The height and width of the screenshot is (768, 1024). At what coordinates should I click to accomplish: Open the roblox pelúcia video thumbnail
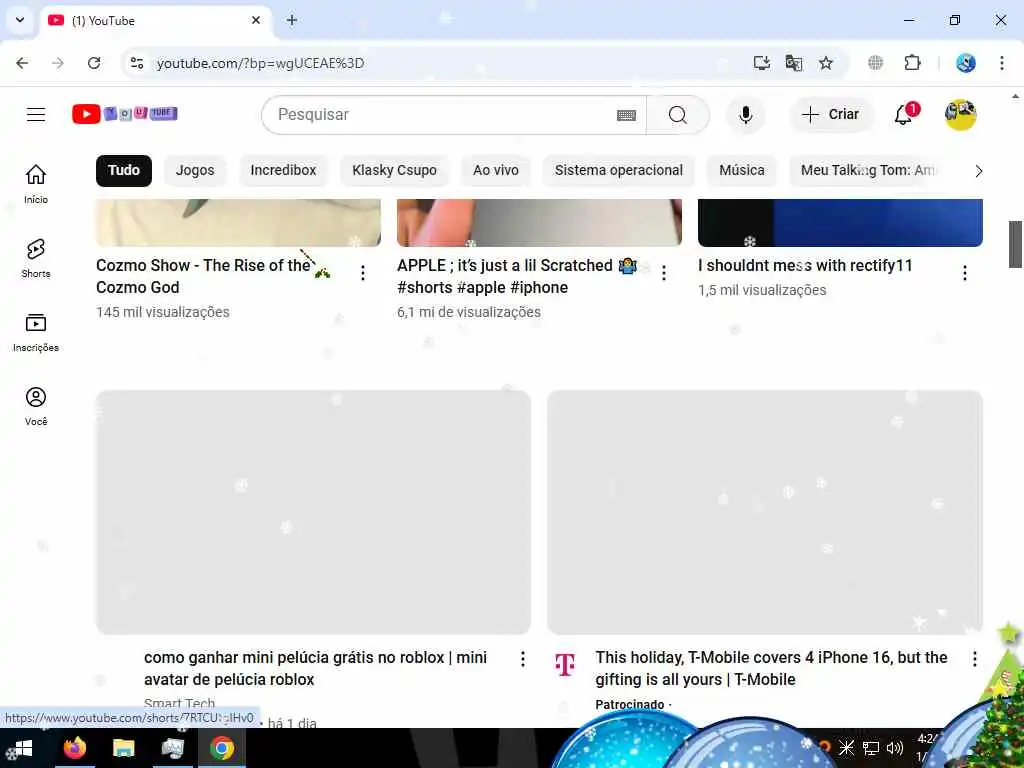[x=313, y=512]
